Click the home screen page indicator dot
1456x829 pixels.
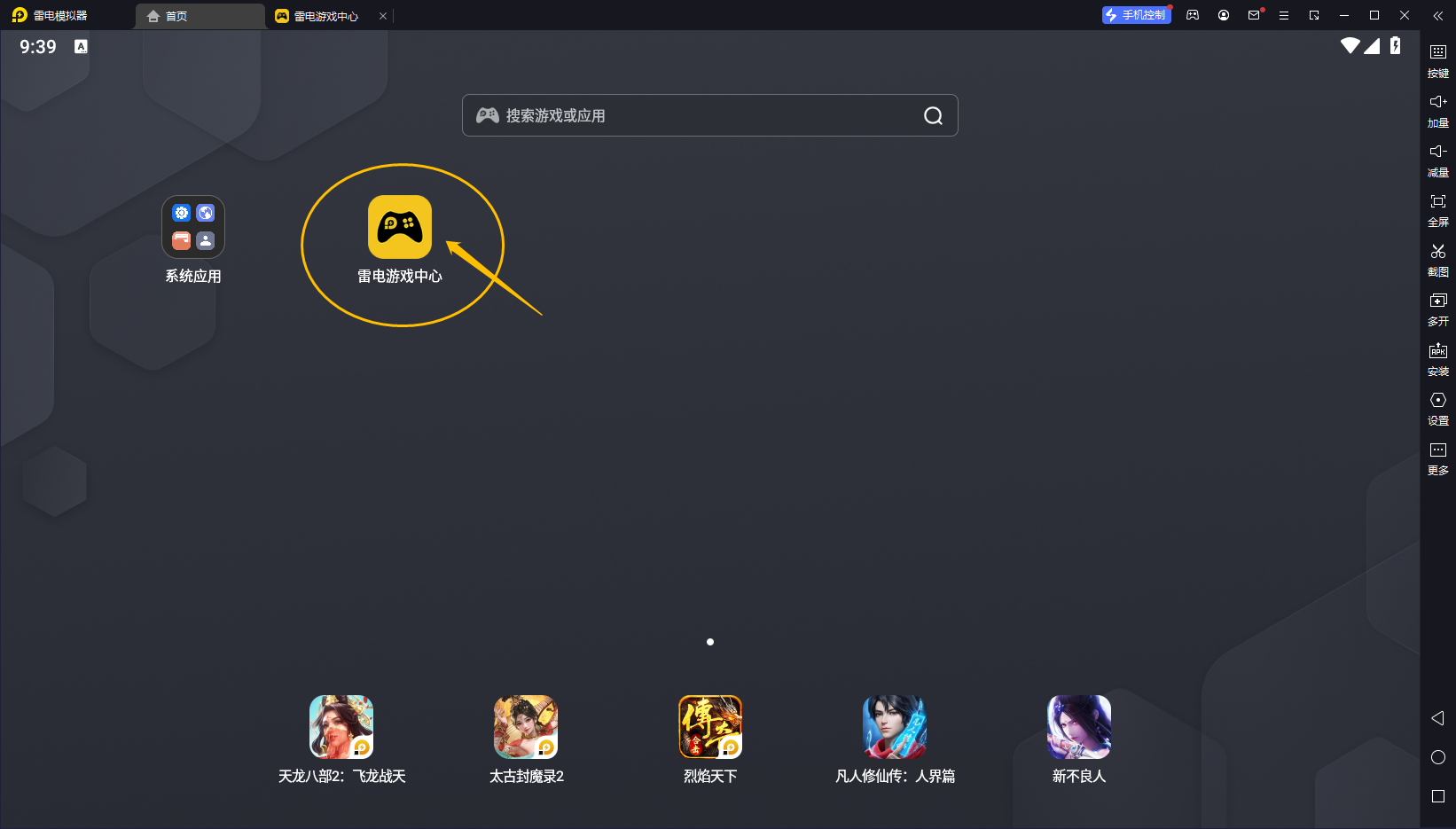point(710,642)
